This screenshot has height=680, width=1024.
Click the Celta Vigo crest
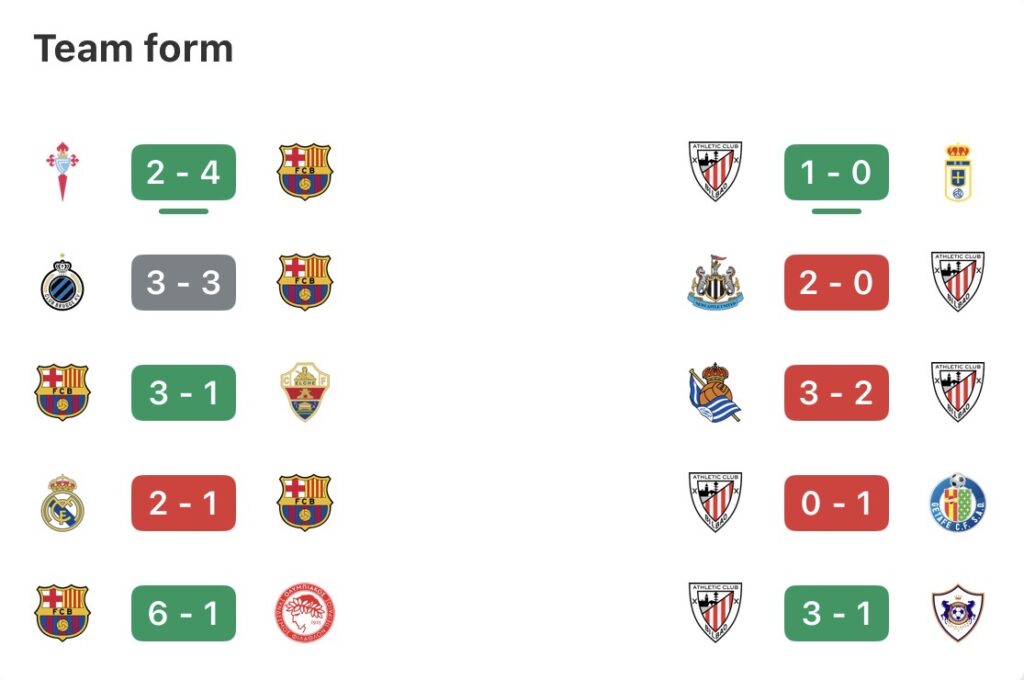tap(63, 172)
